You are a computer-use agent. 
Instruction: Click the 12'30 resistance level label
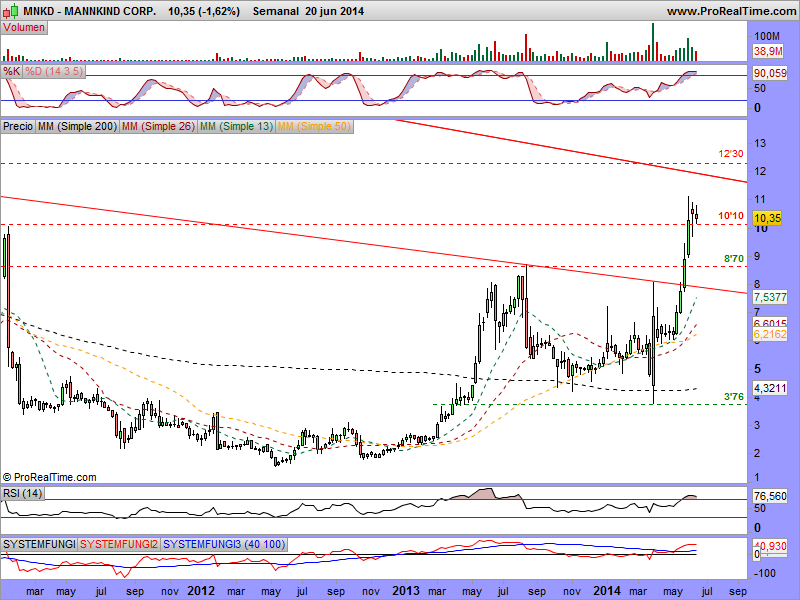tap(731, 154)
